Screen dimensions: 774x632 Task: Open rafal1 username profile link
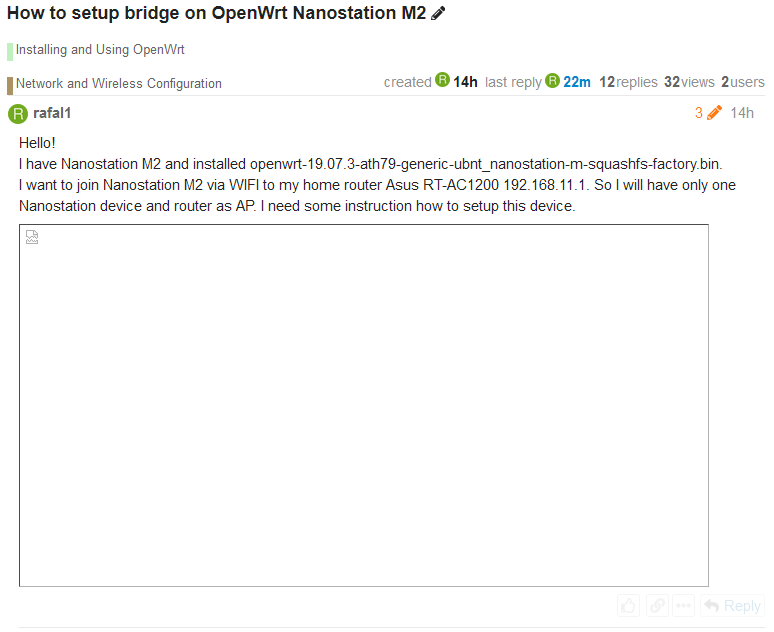click(x=52, y=113)
